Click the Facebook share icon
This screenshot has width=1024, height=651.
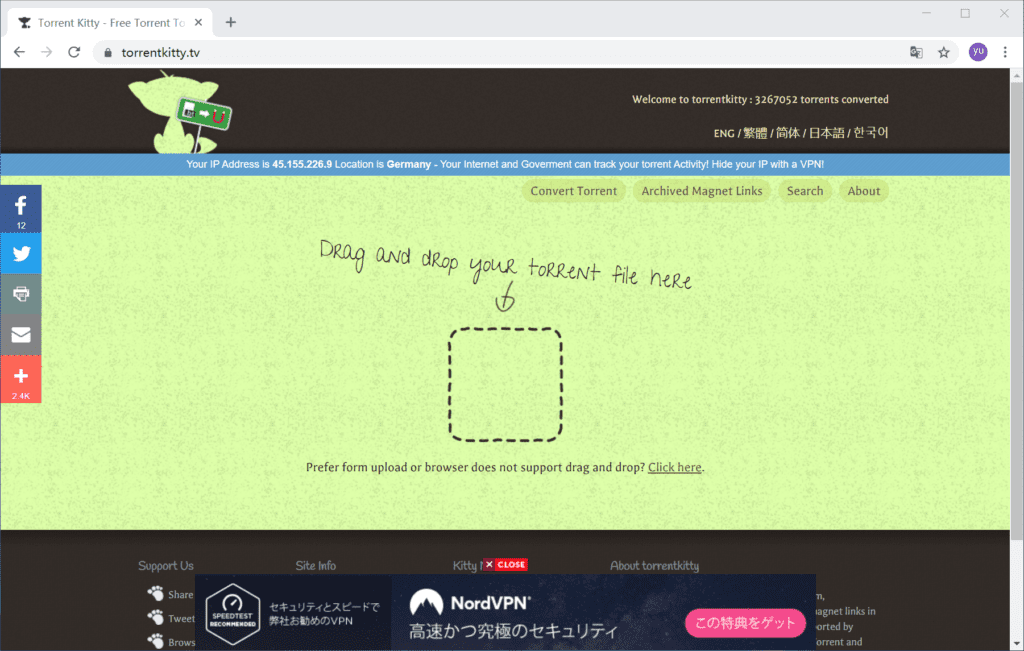20,207
